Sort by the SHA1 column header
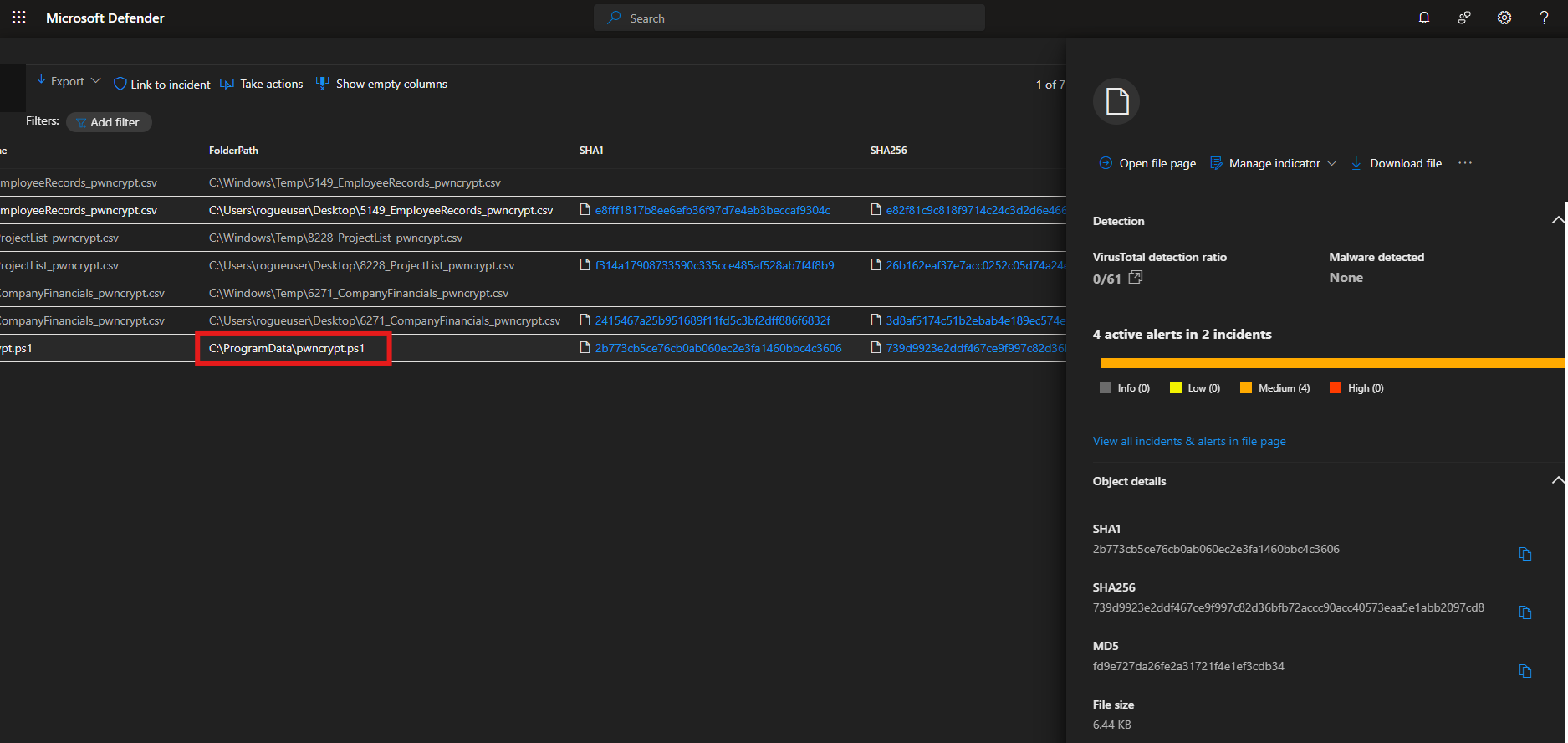The height and width of the screenshot is (743, 1568). 591,151
